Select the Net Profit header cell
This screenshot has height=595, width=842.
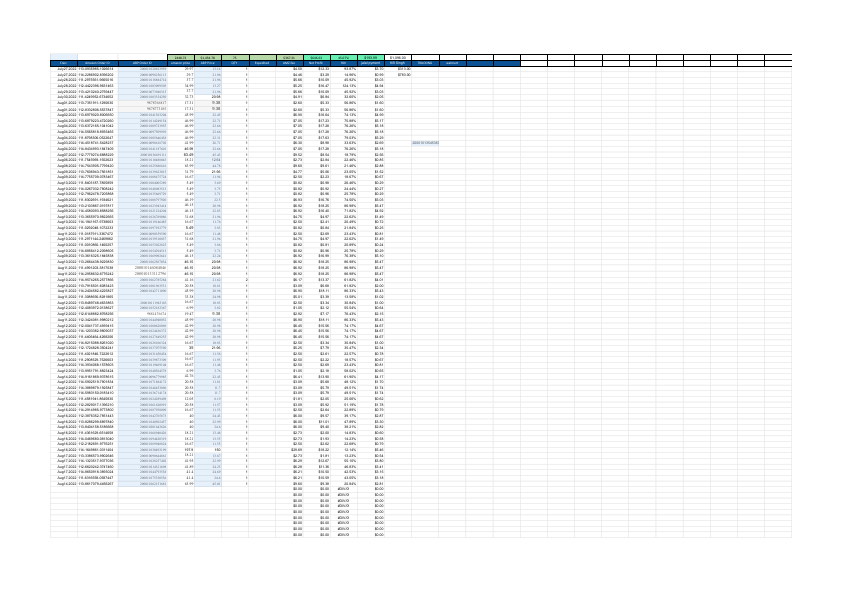317,63
